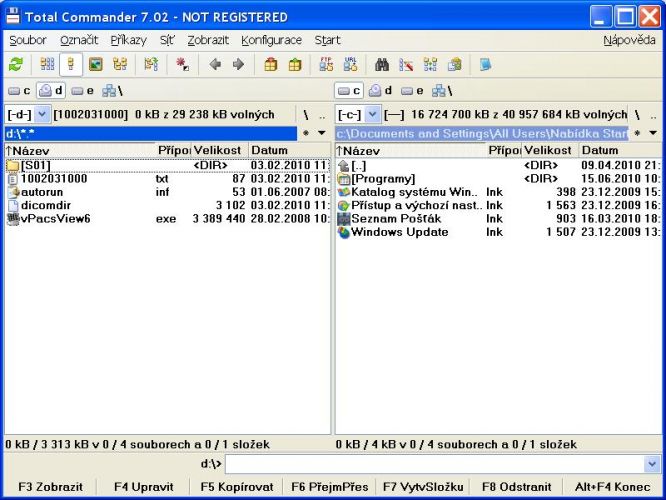
Task: Expand the command line history dropdown
Action: pyautogui.click(x=652, y=463)
